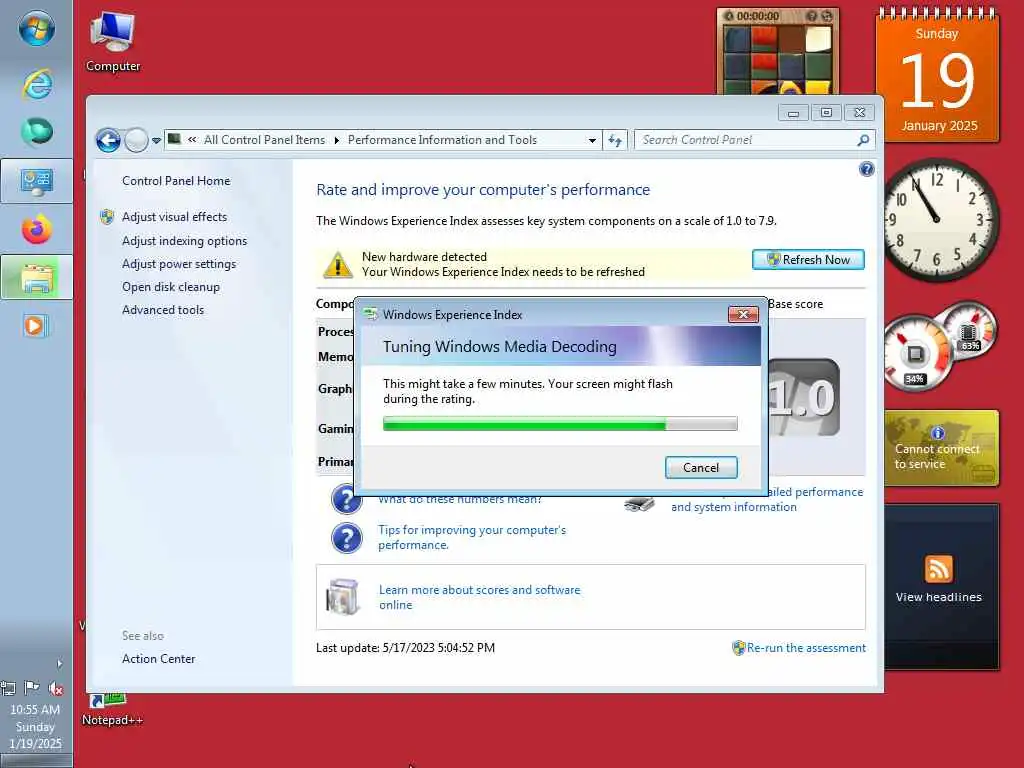Click the Windows Experience Index dialog title icon

371,314
